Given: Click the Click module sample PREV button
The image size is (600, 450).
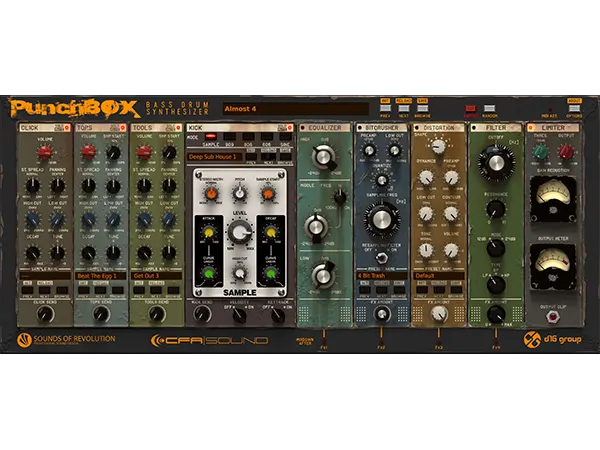Looking at the screenshot, I should pyautogui.click(x=28, y=290).
